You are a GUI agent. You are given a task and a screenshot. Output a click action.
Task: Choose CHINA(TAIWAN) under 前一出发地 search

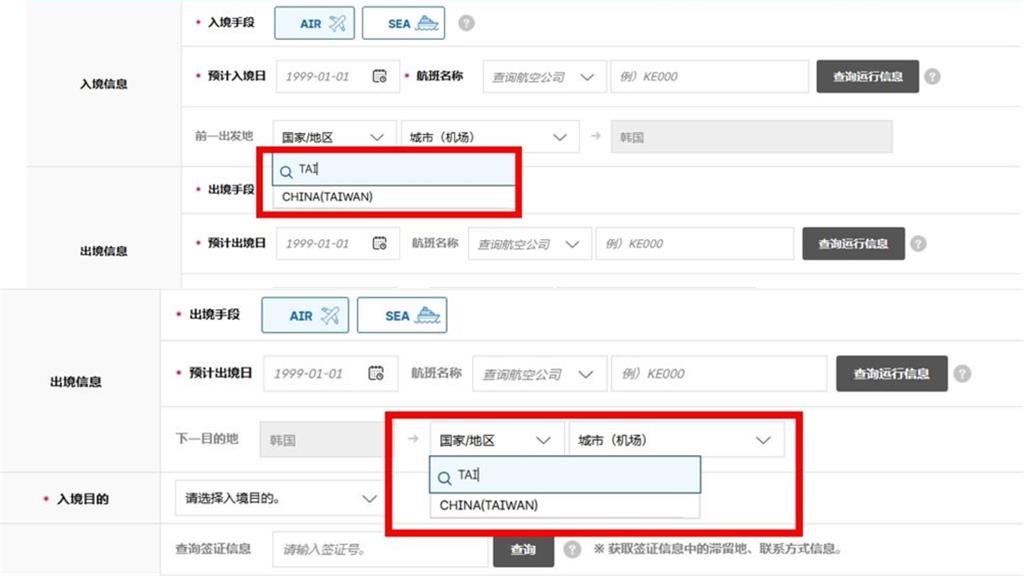coord(328,197)
